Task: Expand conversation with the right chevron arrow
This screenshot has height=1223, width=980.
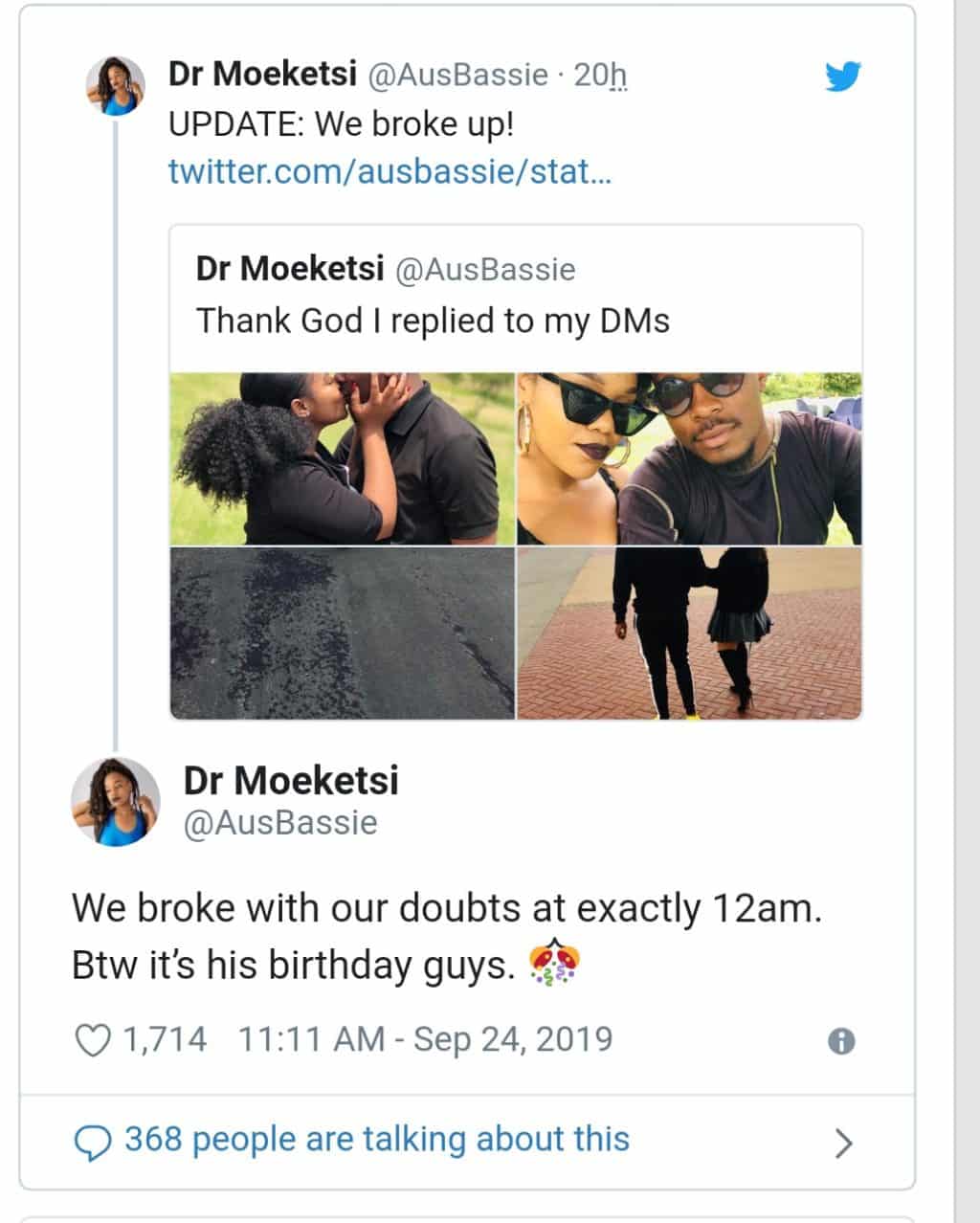Action: point(843,1143)
